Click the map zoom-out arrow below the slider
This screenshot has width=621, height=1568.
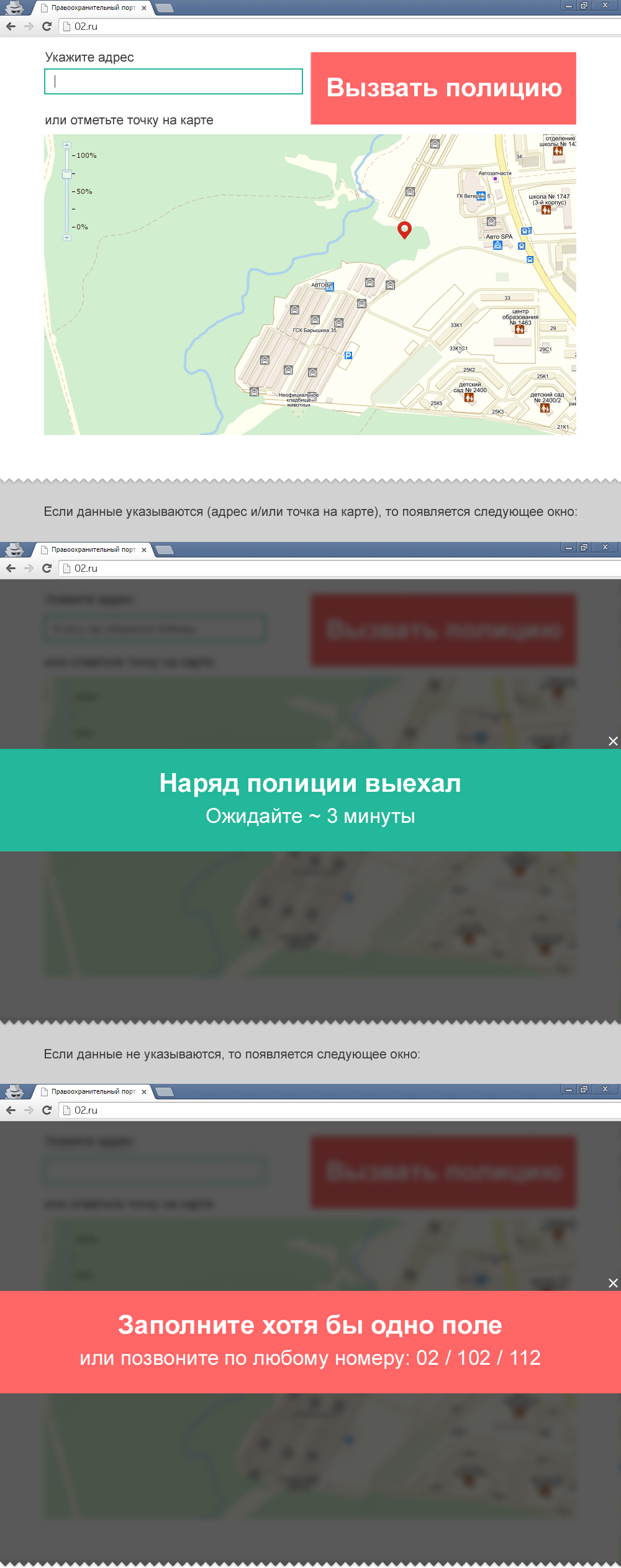tap(67, 238)
